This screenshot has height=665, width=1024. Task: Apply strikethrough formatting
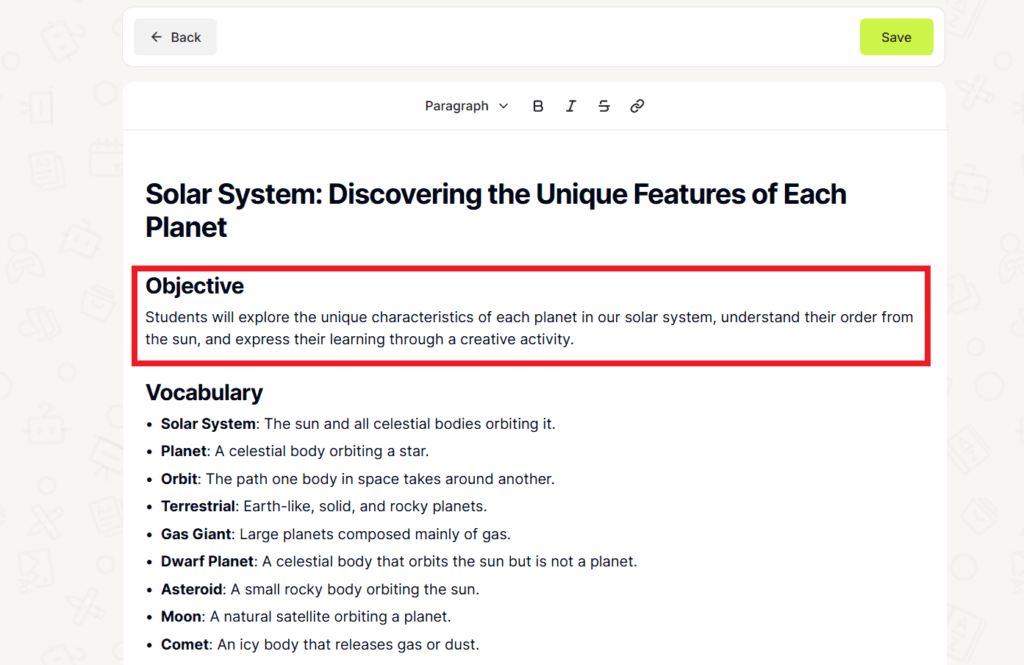pyautogui.click(x=604, y=105)
